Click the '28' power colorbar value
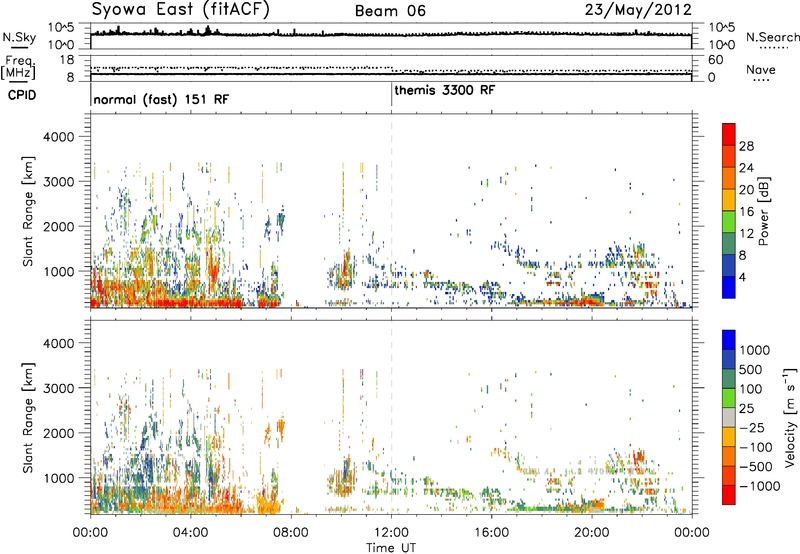 pyautogui.click(x=746, y=146)
